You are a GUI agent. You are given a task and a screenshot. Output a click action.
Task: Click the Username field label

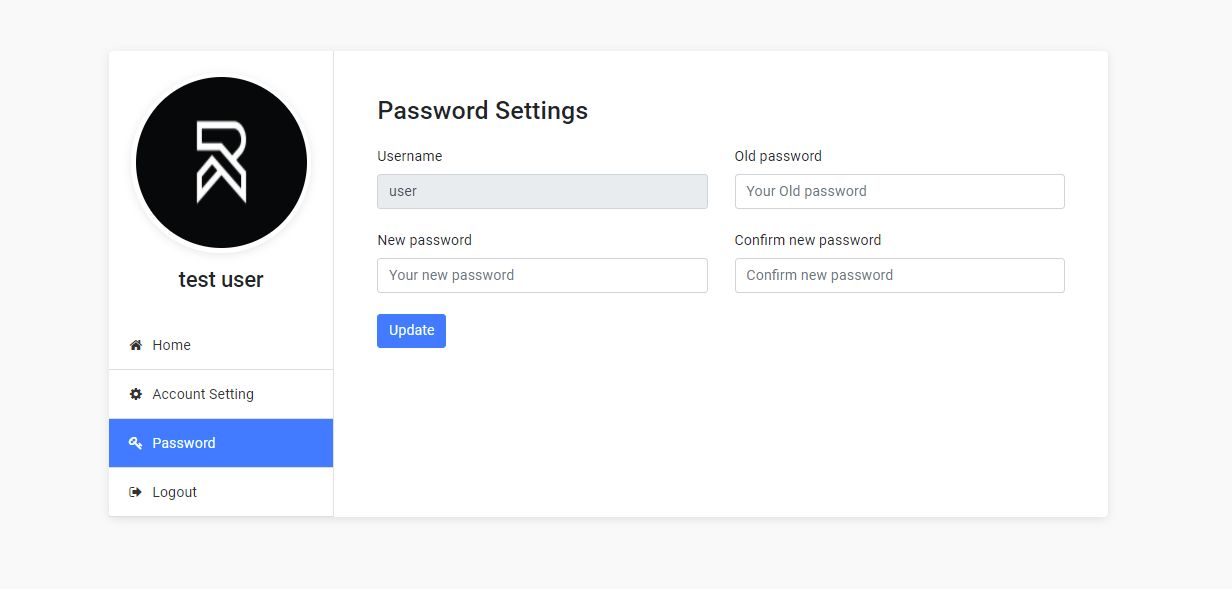pos(410,156)
